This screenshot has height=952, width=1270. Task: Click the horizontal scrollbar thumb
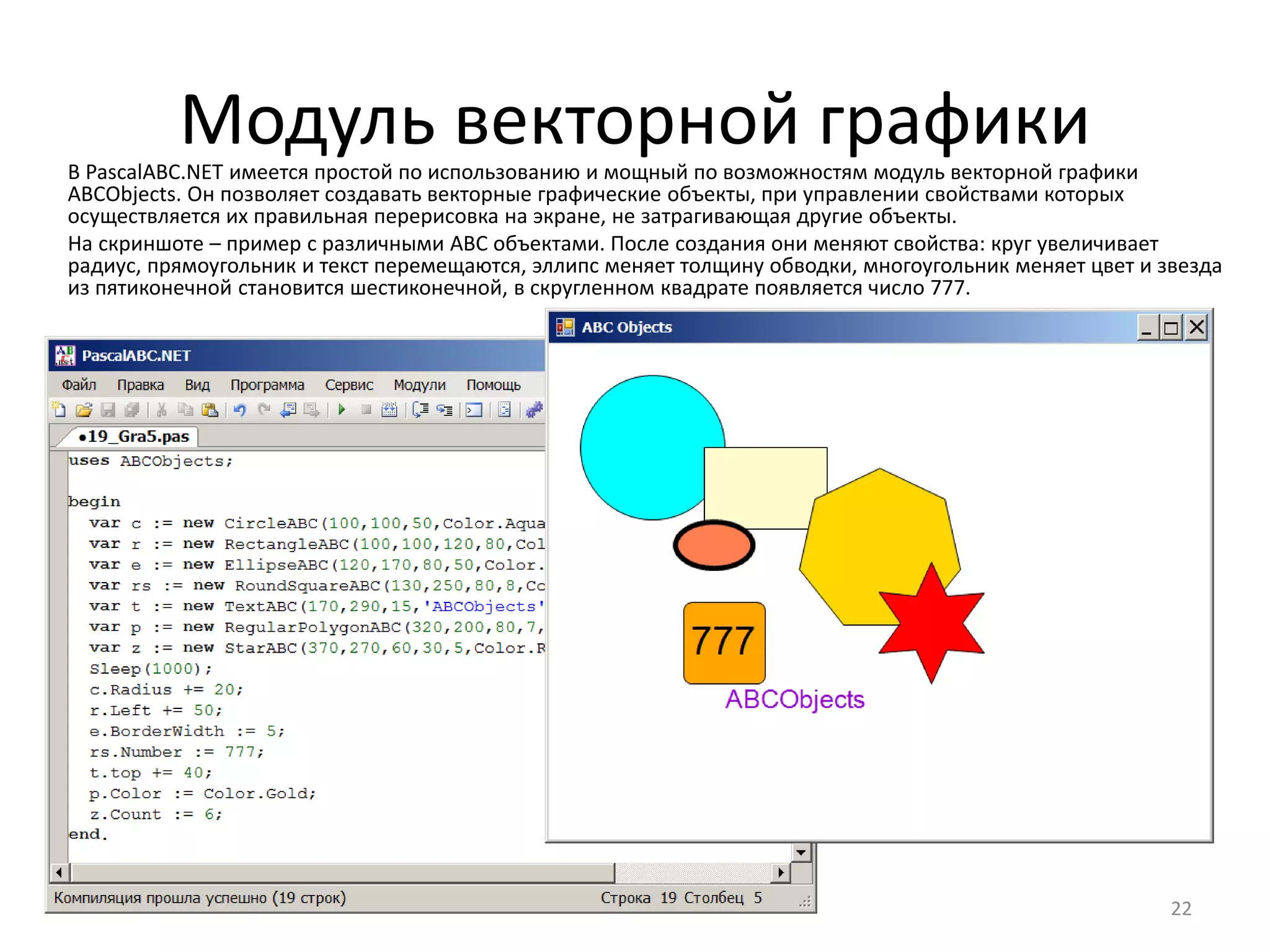[x=343, y=873]
